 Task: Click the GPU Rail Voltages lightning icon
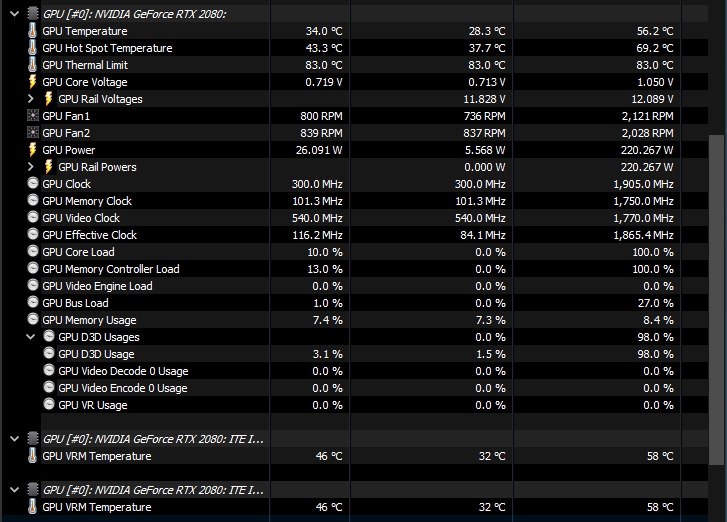pyautogui.click(x=48, y=99)
